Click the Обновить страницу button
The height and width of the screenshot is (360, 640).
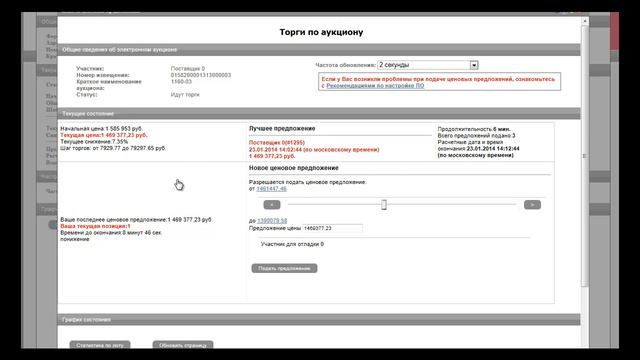point(183,345)
